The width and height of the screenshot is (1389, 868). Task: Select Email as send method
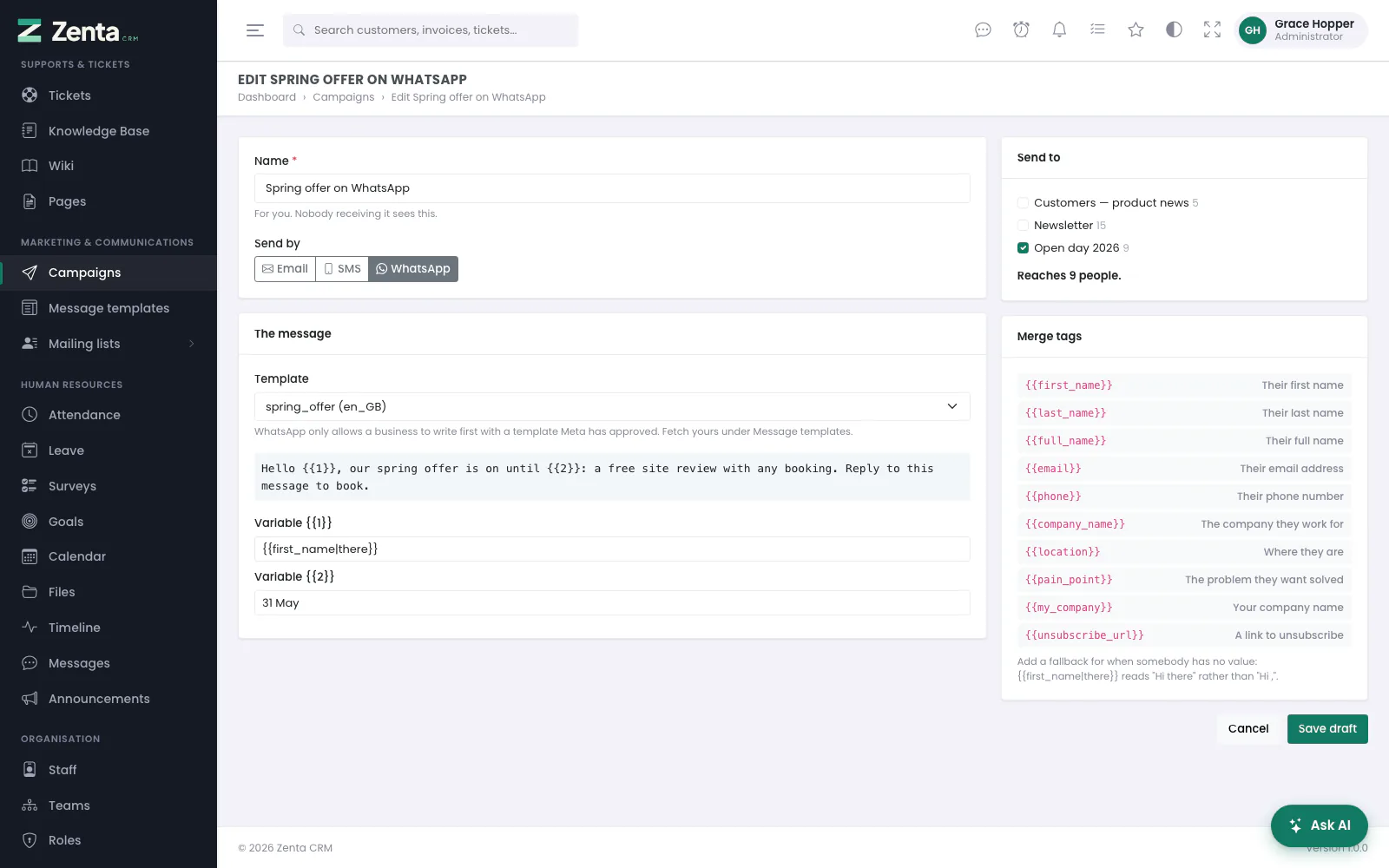[x=286, y=269]
